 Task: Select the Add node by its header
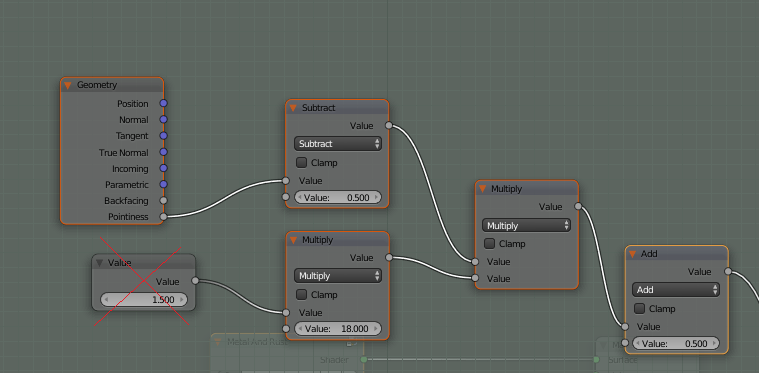pos(677,254)
